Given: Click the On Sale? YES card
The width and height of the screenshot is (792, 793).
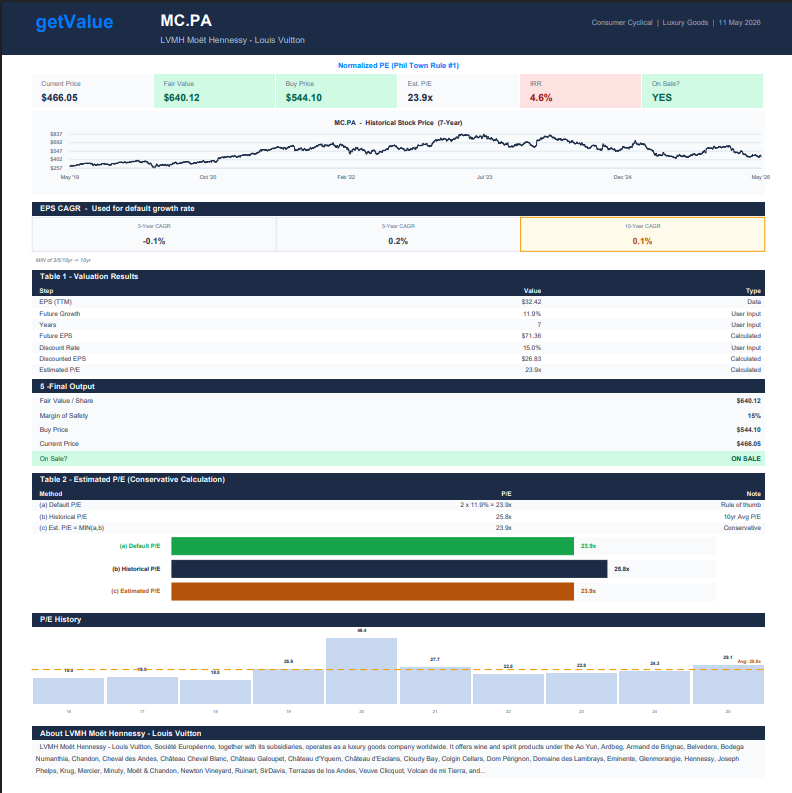Looking at the screenshot, I should pos(702,91).
